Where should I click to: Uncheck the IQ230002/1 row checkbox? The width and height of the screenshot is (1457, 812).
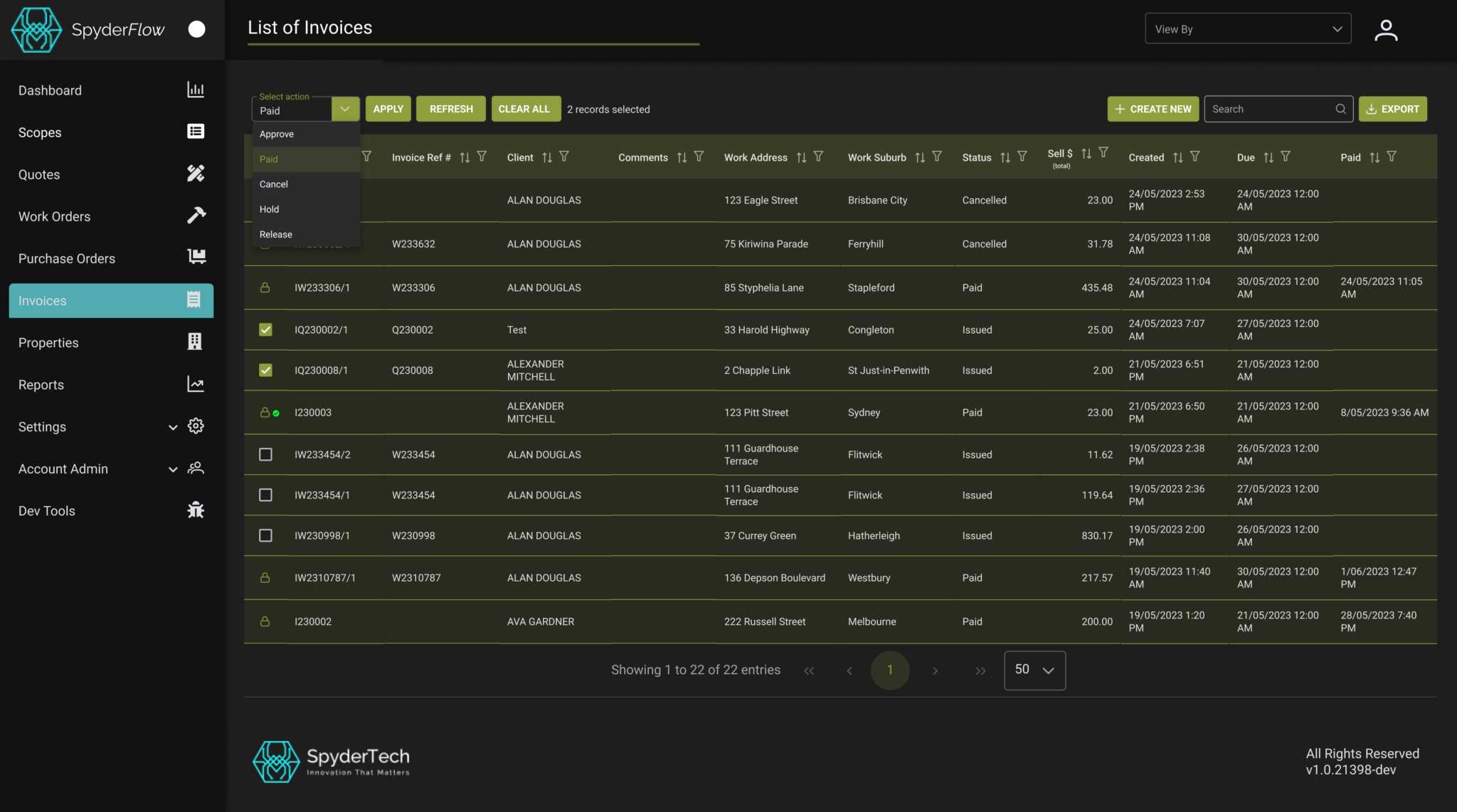[x=265, y=329]
